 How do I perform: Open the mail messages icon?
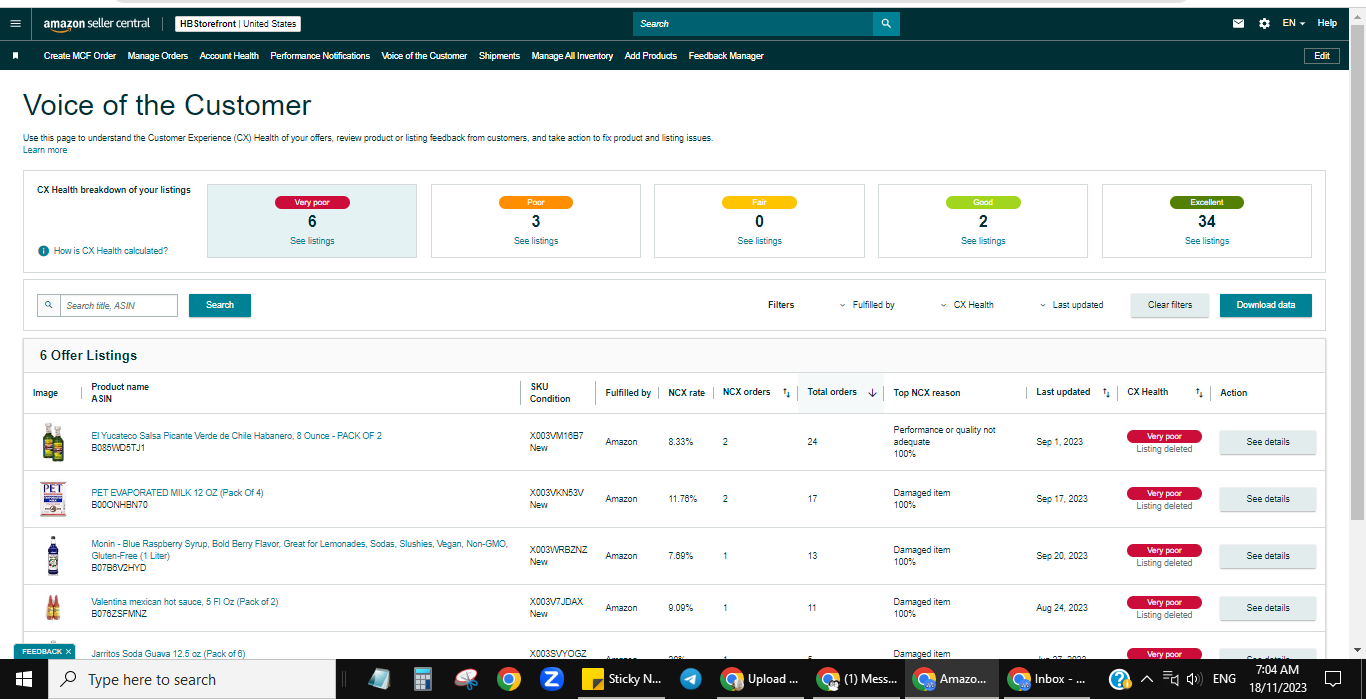pyautogui.click(x=1239, y=23)
